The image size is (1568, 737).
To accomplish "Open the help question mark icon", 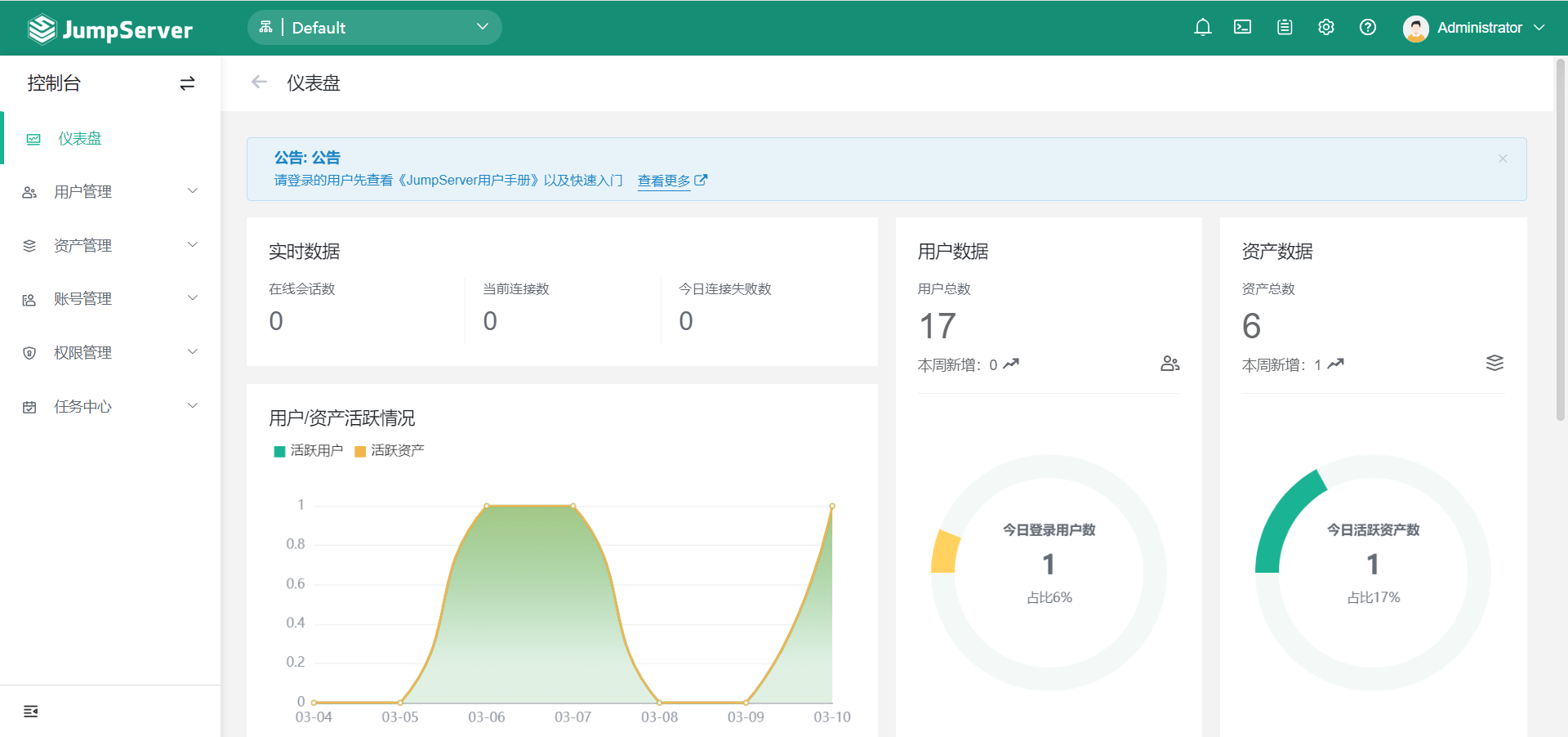I will pyautogui.click(x=1368, y=28).
